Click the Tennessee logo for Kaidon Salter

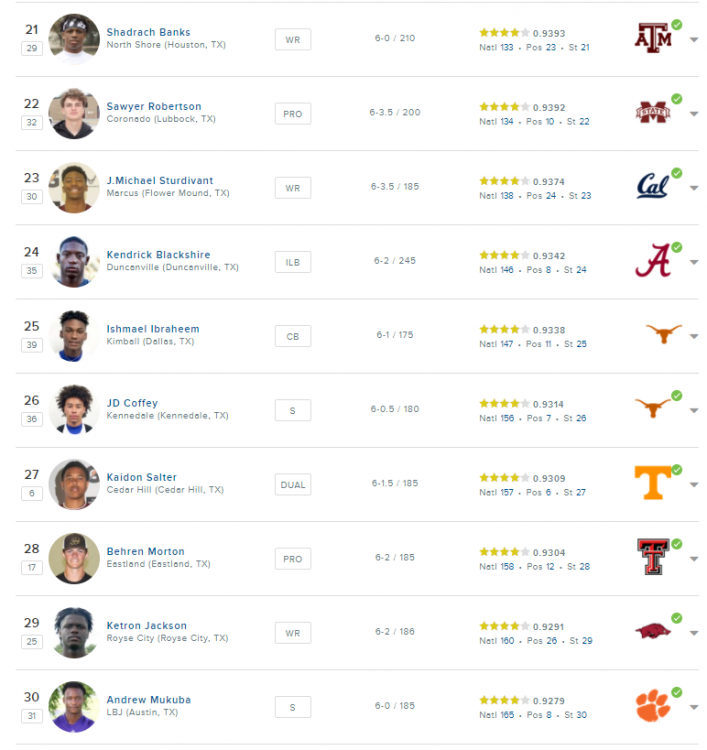(653, 483)
